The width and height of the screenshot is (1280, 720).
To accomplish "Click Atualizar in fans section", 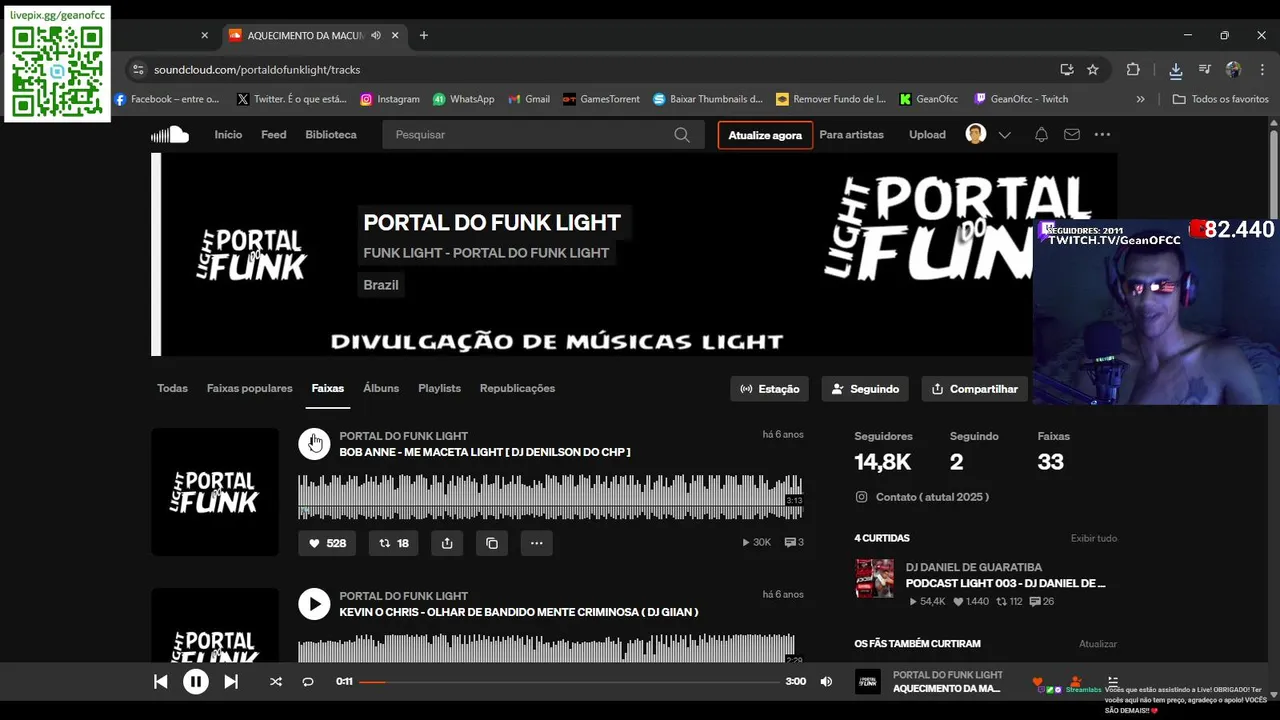I will [1098, 644].
